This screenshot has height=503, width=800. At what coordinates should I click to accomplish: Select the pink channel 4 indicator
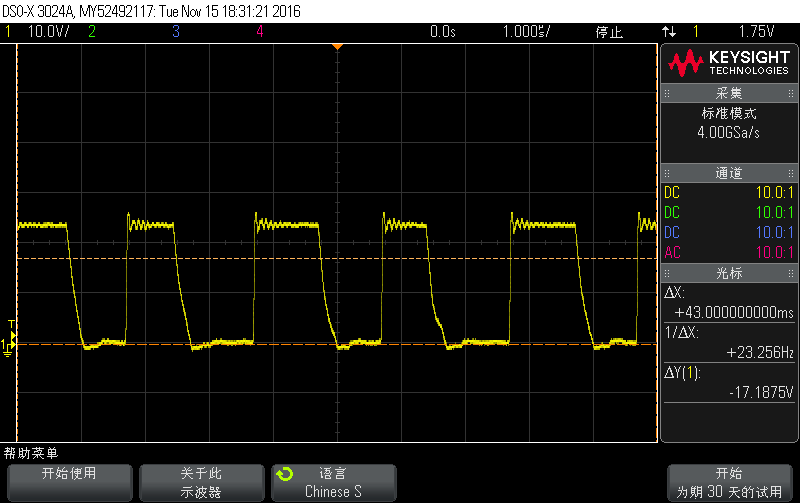[x=260, y=32]
